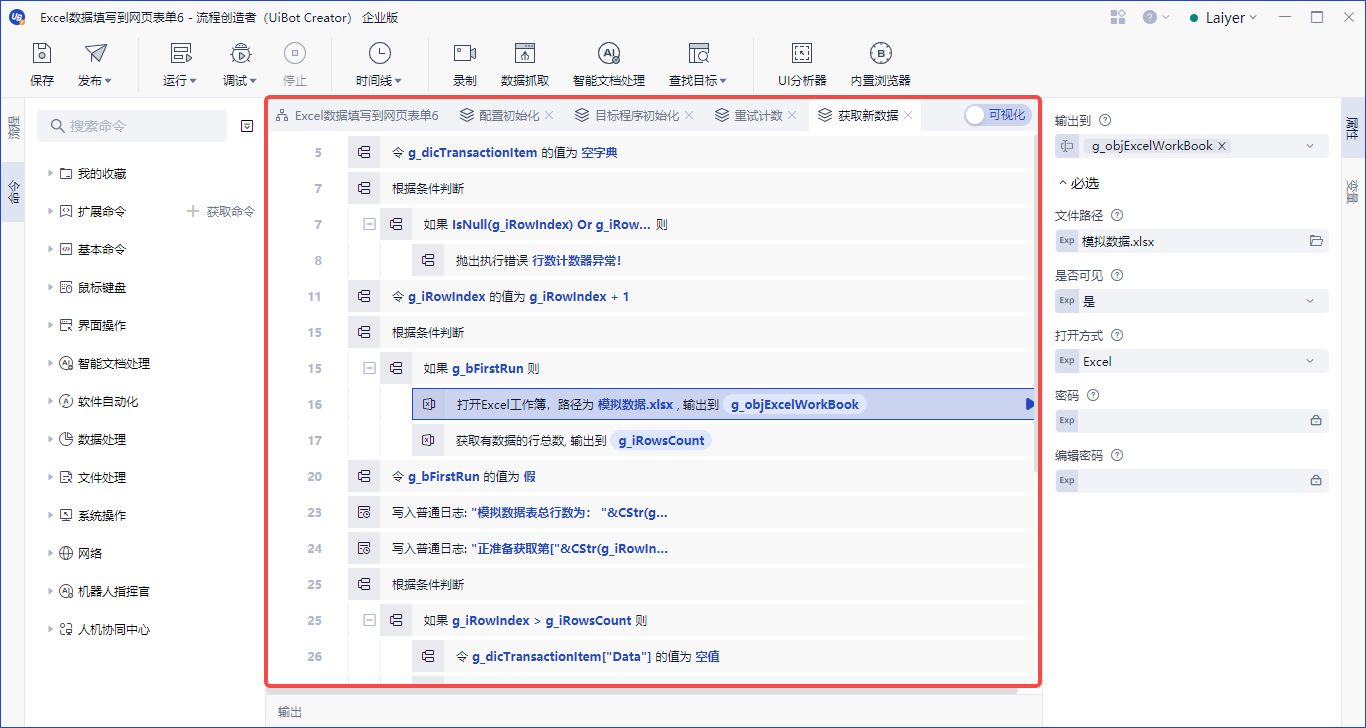Open the Find Target (查找目标) tool
The image size is (1366, 728).
(x=698, y=66)
